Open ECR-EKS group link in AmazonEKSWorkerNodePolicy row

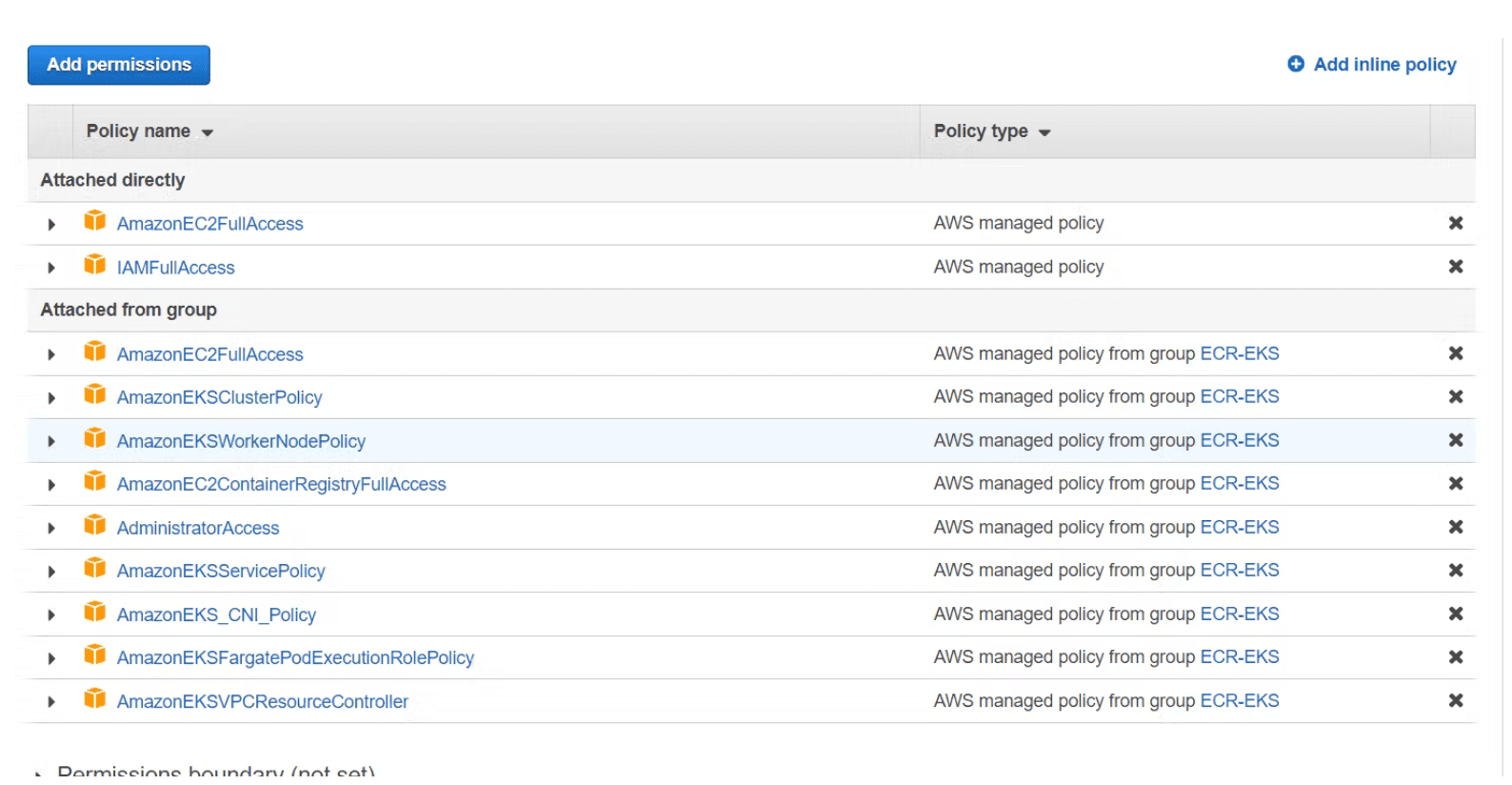[1240, 440]
